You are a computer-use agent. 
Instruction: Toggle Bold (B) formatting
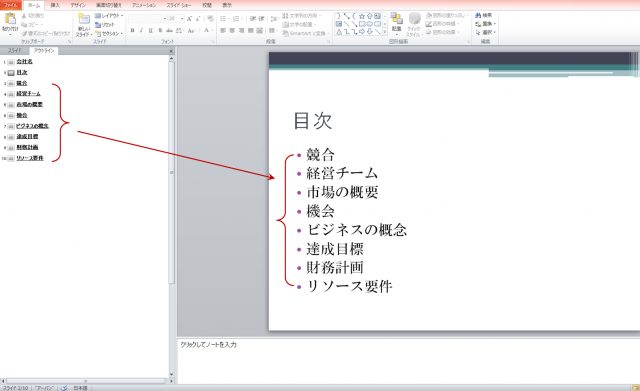point(132,31)
